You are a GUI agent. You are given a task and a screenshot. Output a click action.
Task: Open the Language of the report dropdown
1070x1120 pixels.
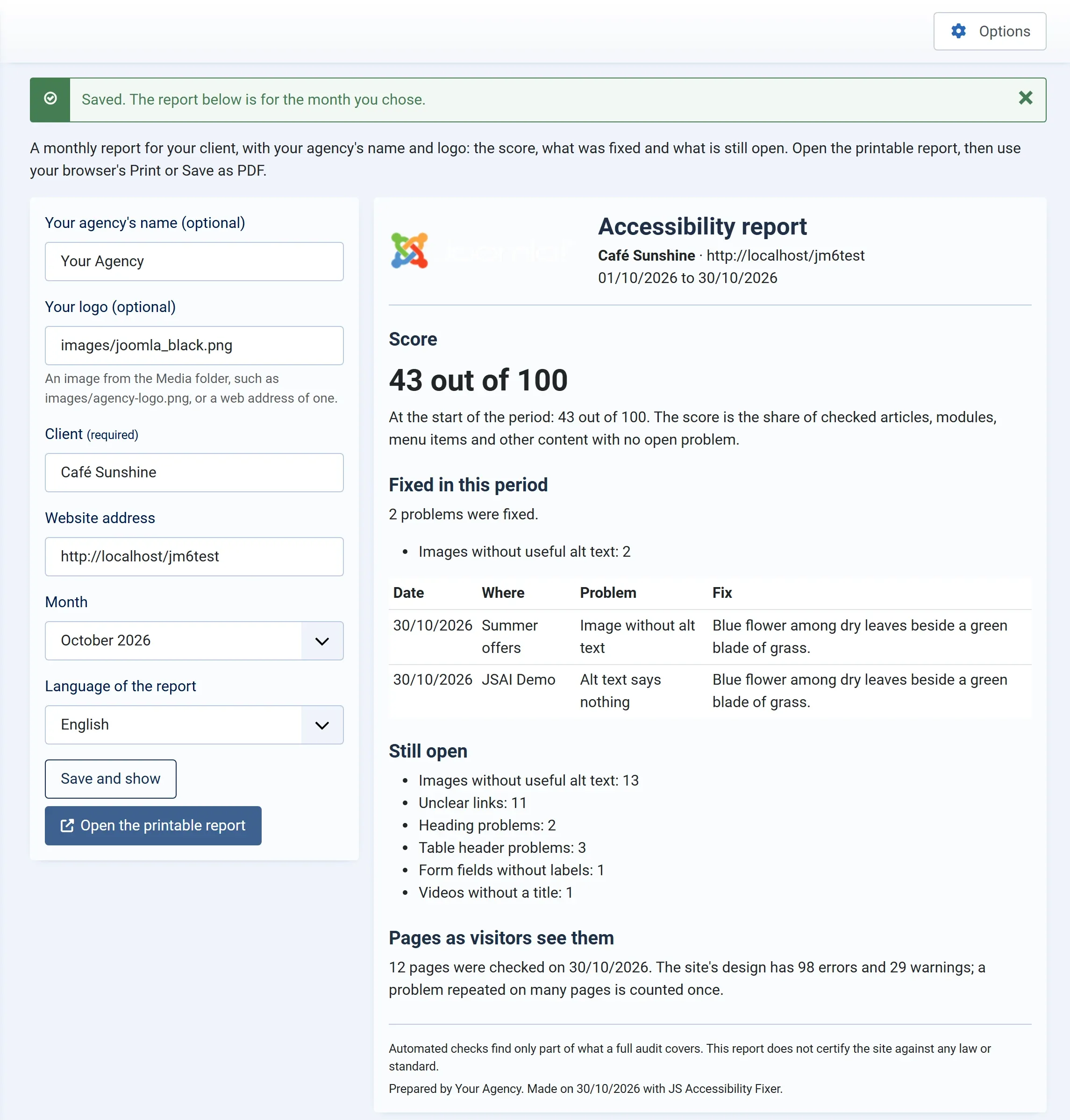coord(194,724)
